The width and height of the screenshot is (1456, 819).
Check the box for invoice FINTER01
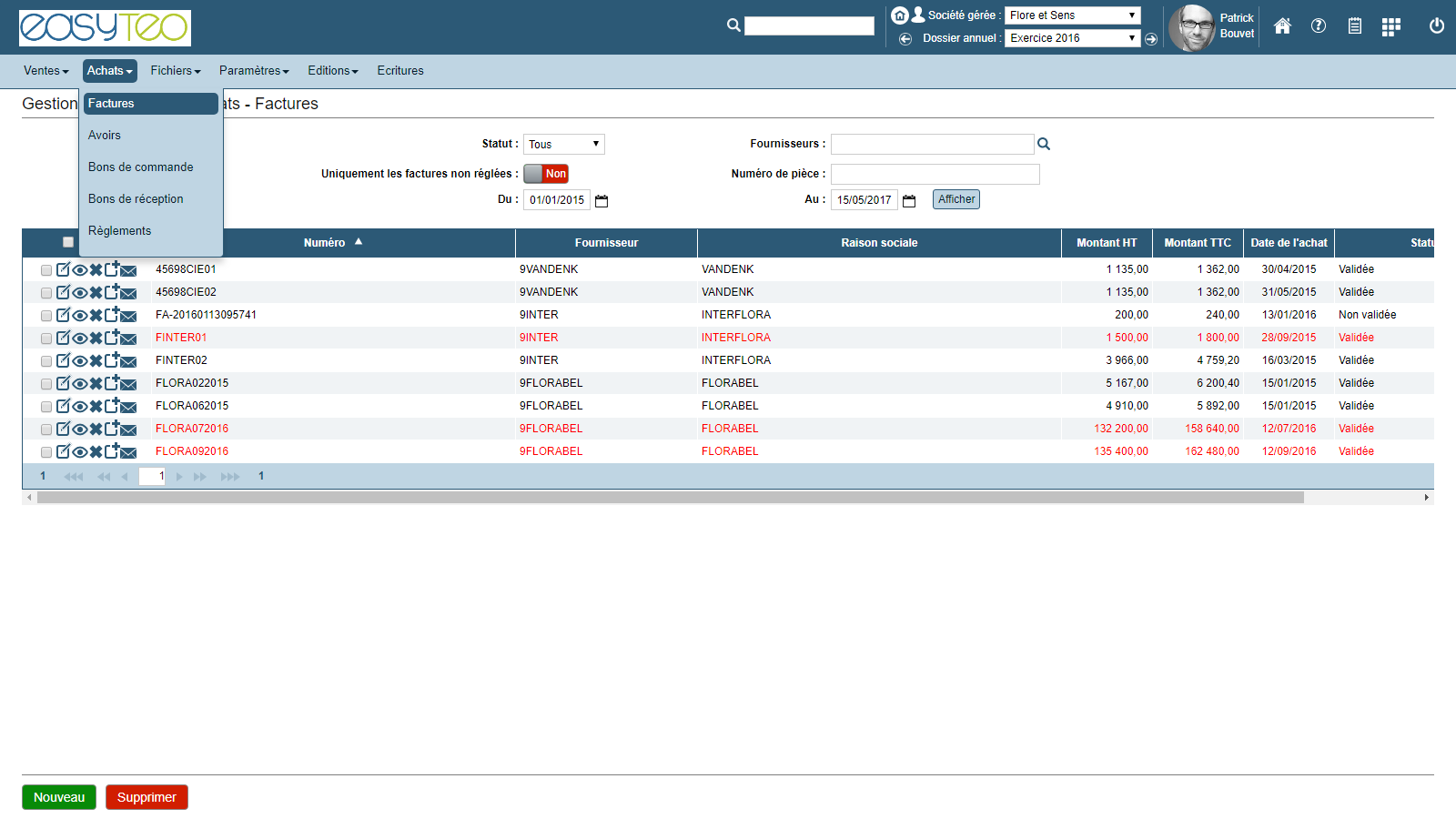click(x=46, y=339)
